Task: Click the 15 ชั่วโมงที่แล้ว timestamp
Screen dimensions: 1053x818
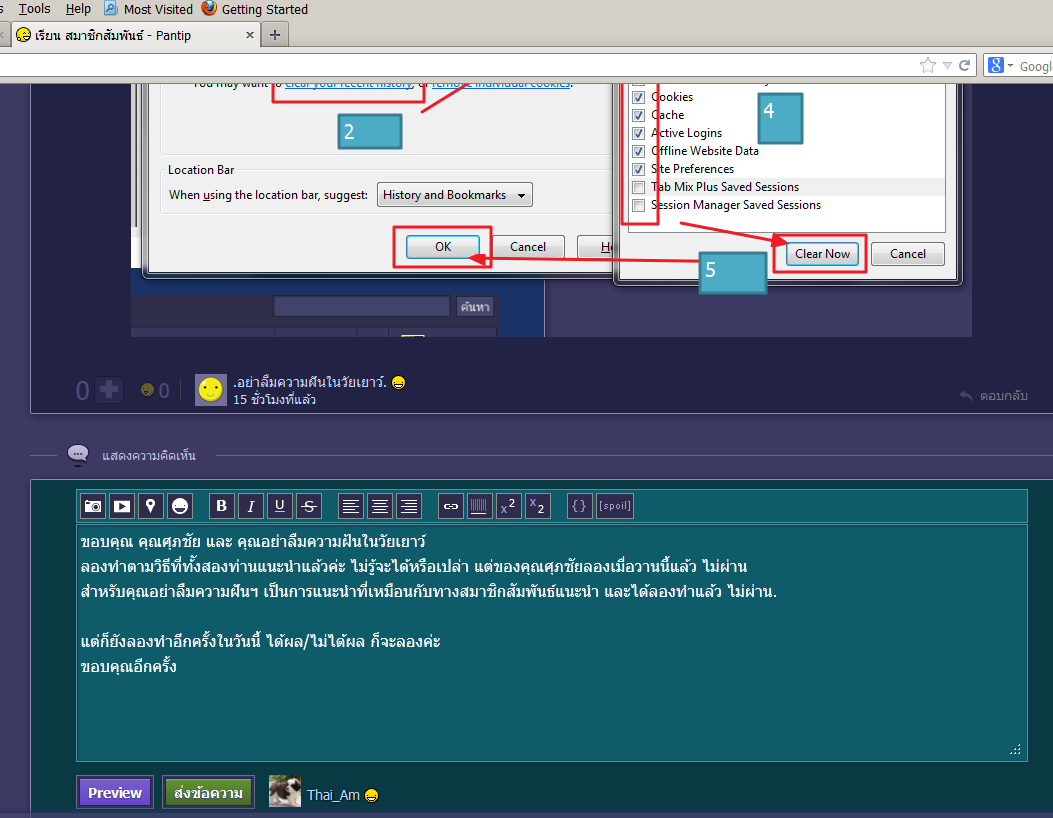Action: (x=275, y=400)
